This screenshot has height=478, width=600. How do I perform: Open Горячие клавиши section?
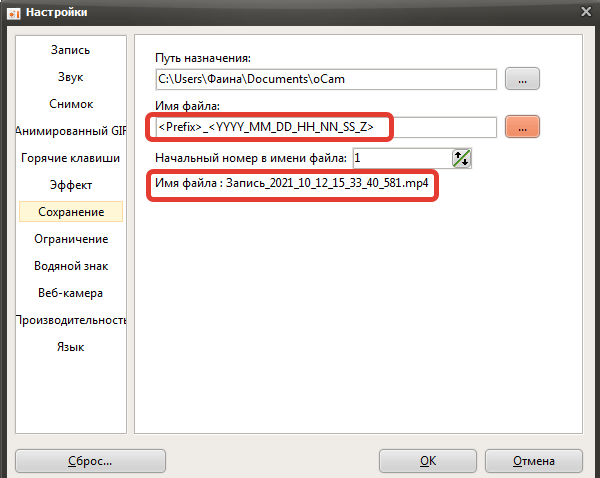70,158
